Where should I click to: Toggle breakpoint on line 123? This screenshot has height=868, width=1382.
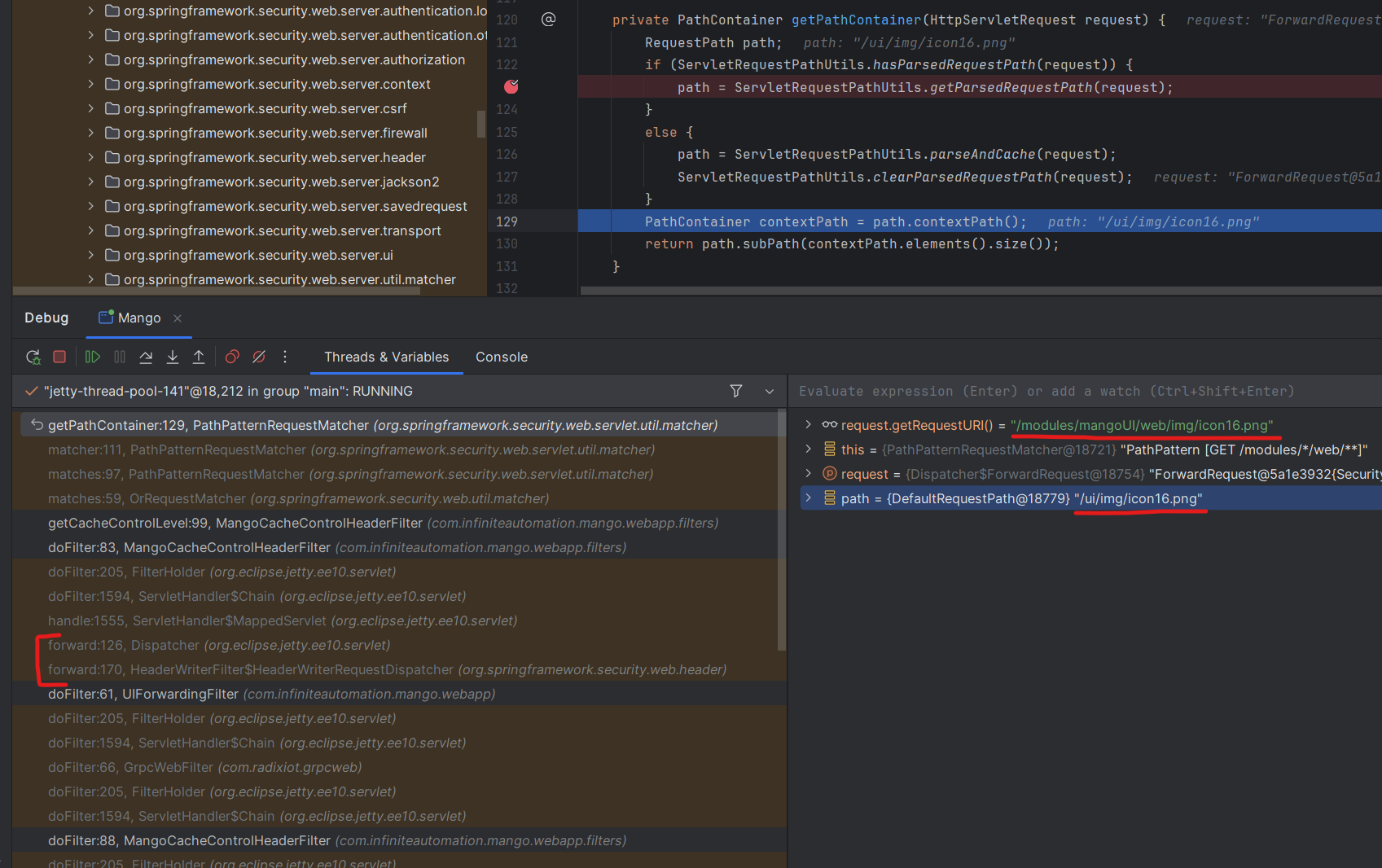[x=511, y=86]
